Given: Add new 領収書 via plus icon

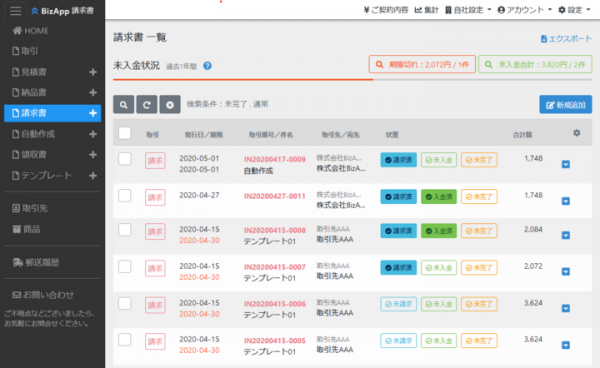Looking at the screenshot, I should click(x=93, y=155).
